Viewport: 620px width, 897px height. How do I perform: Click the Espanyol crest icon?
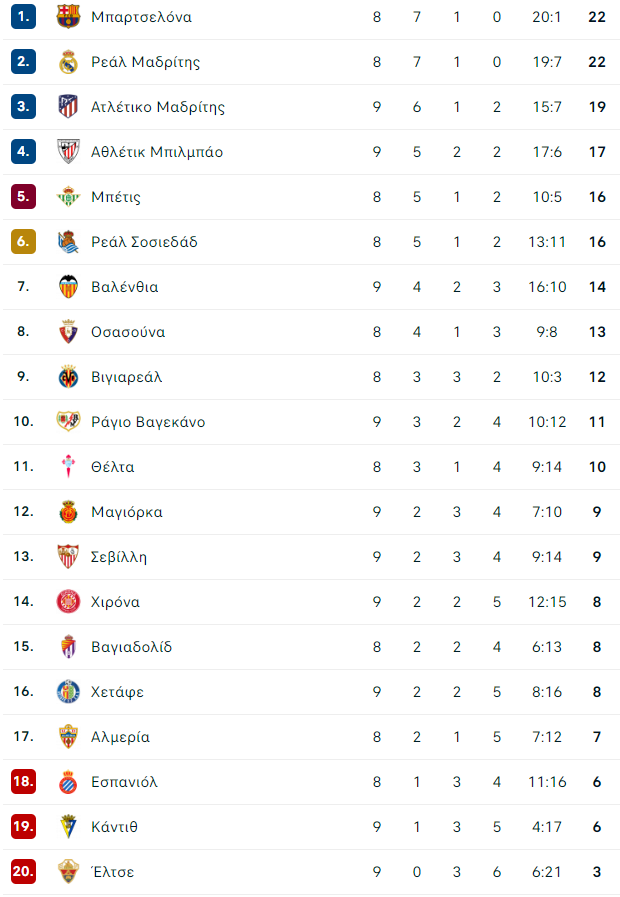click(x=68, y=782)
